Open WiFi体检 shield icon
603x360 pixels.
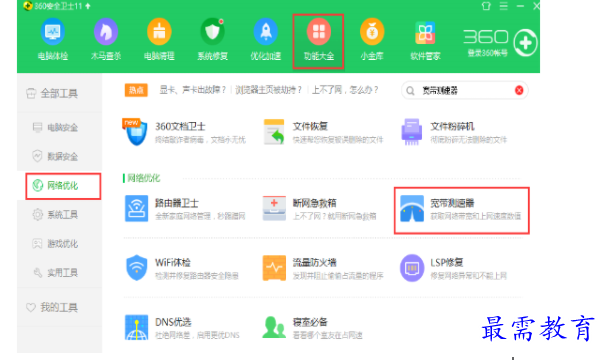click(x=137, y=268)
